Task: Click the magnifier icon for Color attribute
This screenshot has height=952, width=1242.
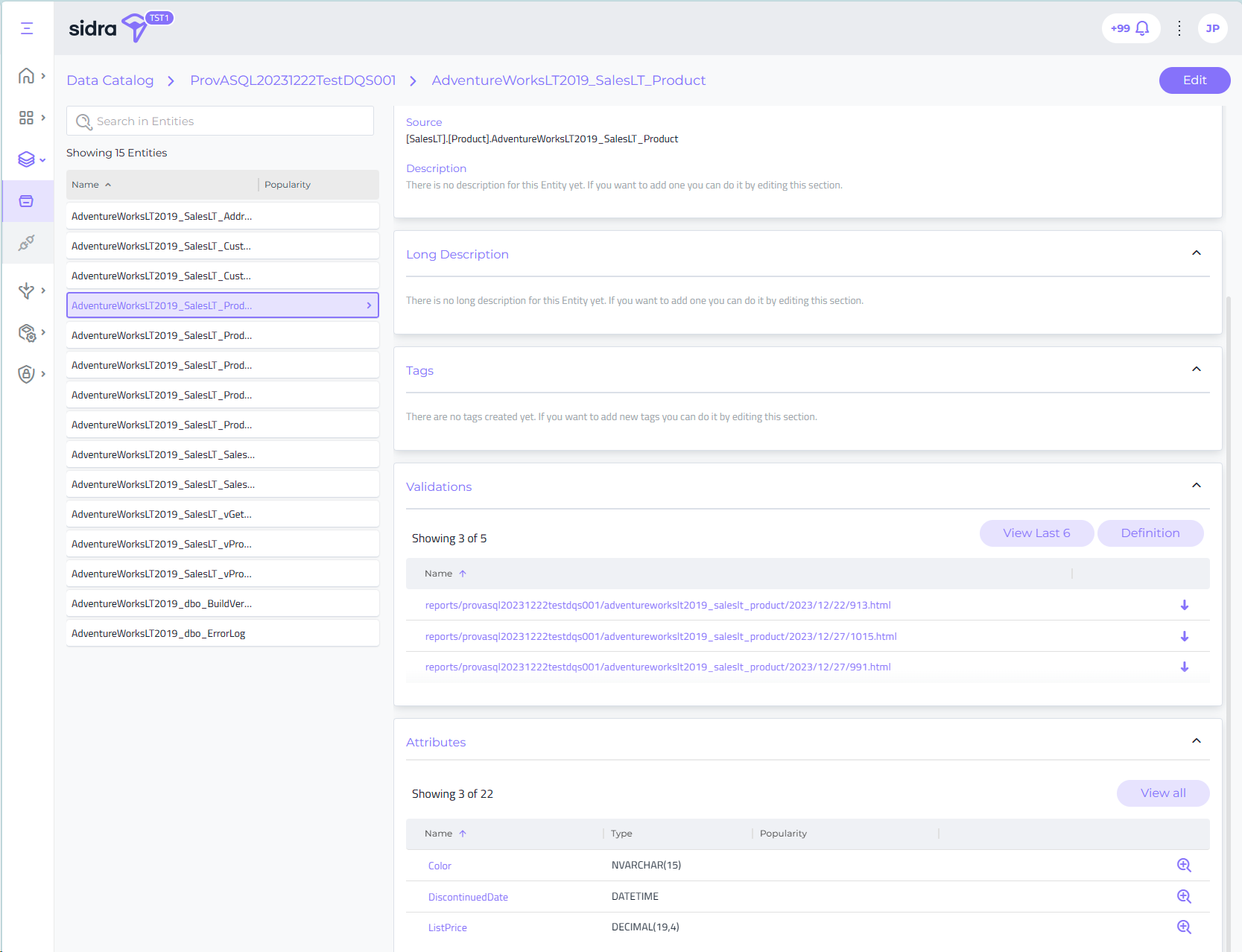Action: tap(1183, 866)
